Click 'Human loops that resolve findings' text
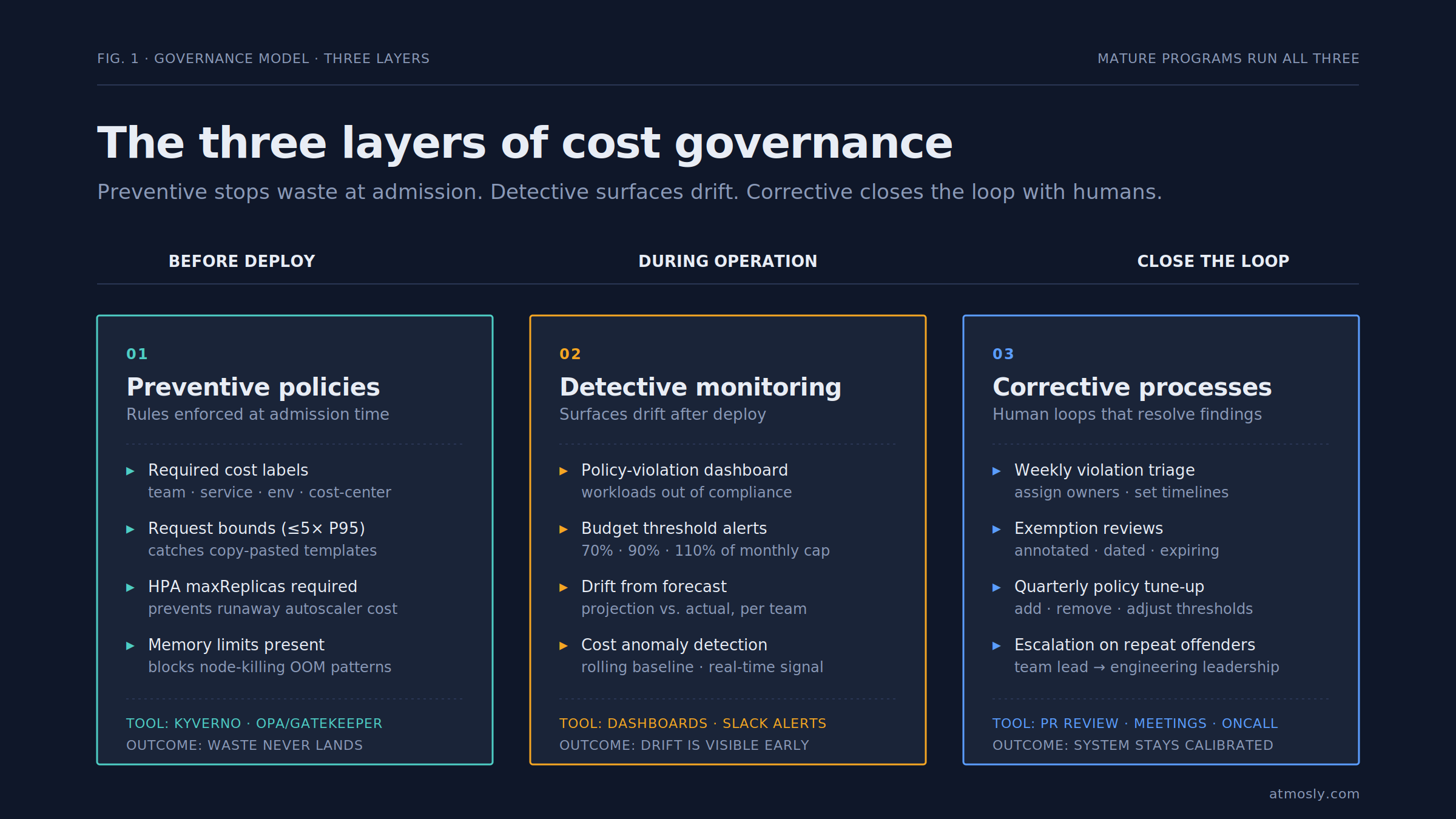This screenshot has width=1456, height=819. click(1127, 414)
